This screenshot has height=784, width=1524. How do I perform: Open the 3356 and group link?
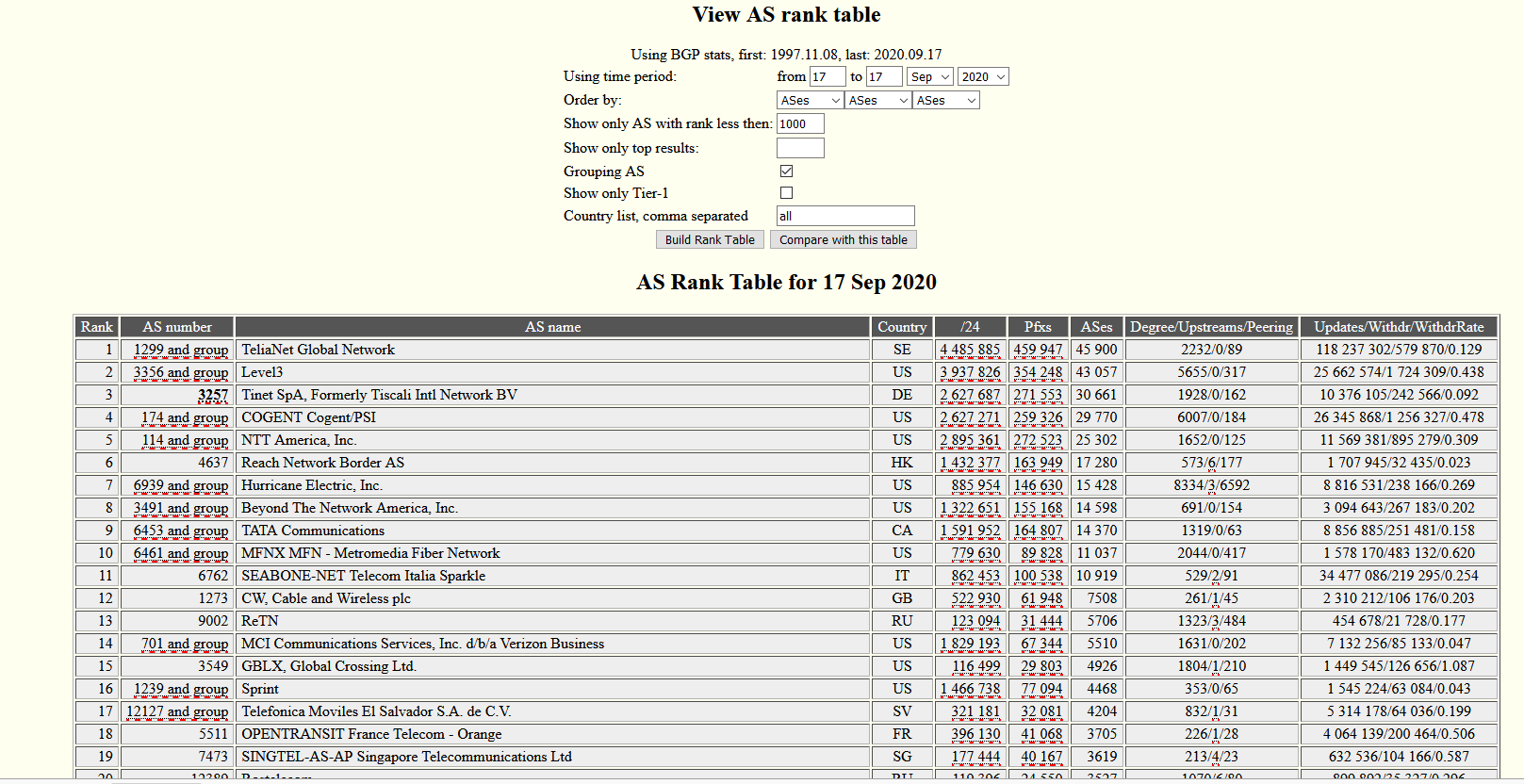tap(181, 372)
